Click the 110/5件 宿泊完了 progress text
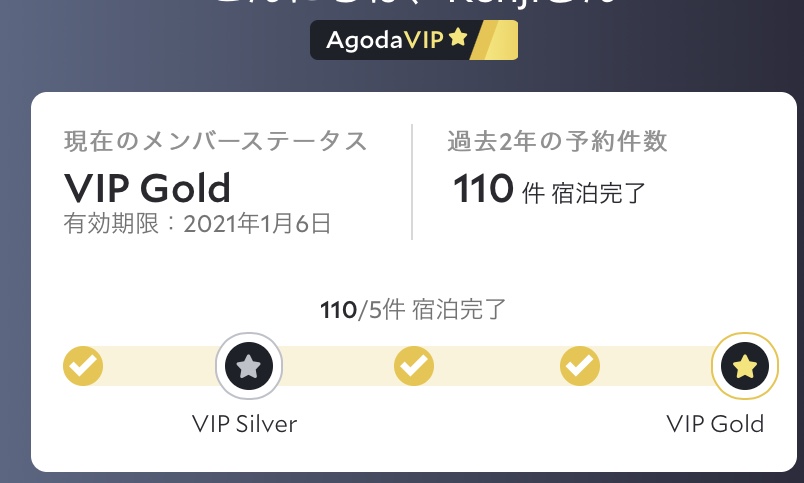Screen dimensions: 804x483 [412, 309]
